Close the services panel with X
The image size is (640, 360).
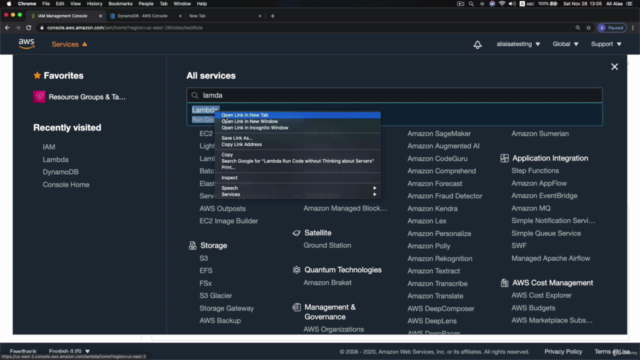614,67
